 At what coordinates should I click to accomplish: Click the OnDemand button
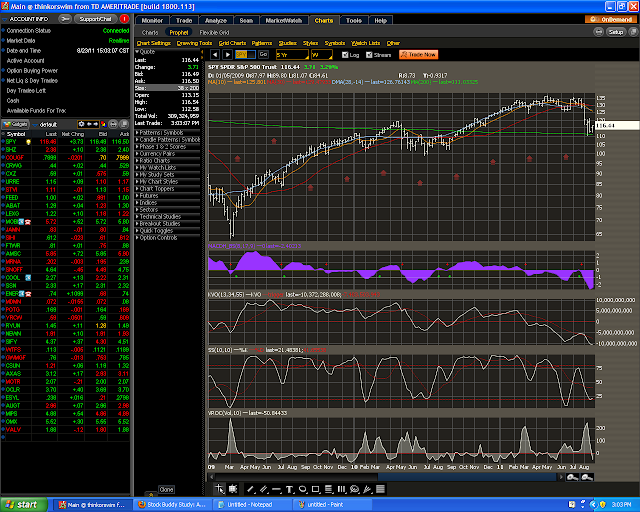tap(611, 19)
